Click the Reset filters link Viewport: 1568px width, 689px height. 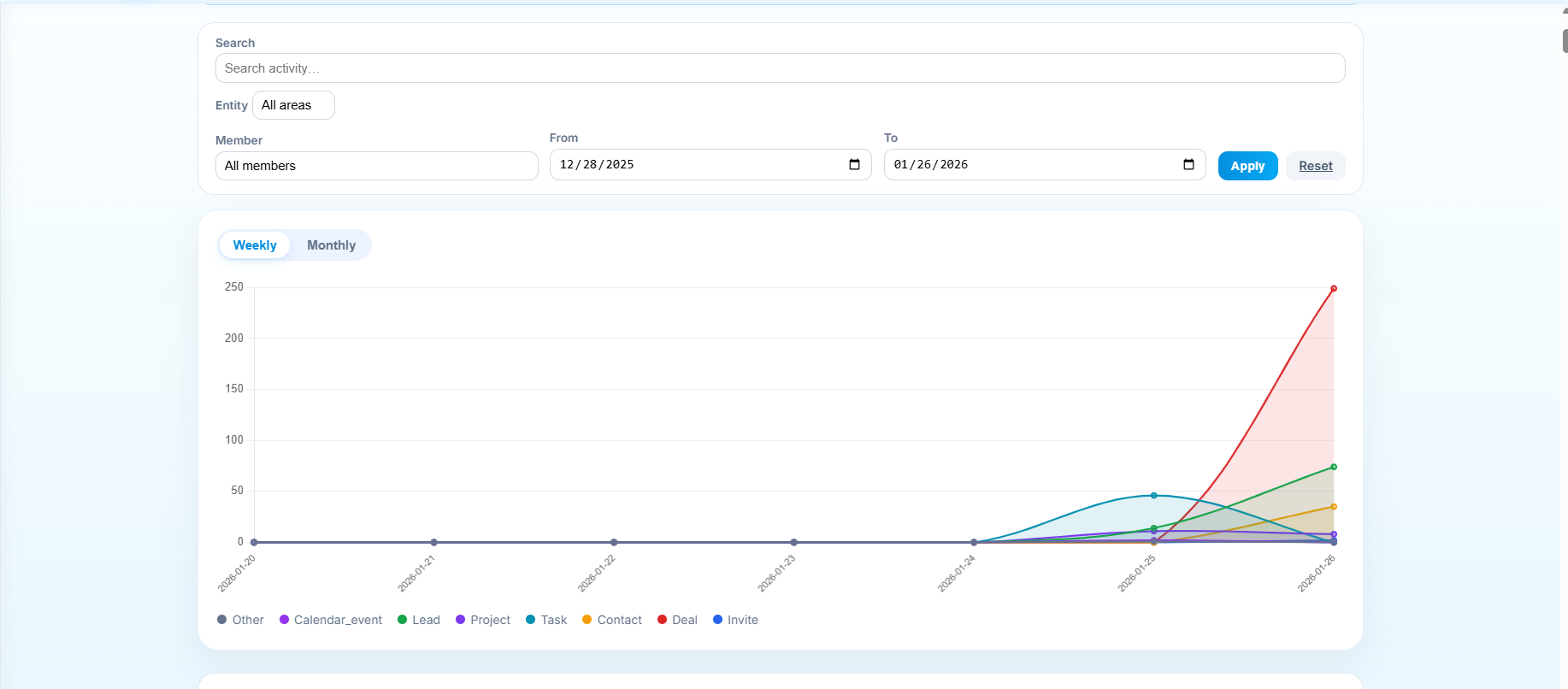click(1315, 166)
